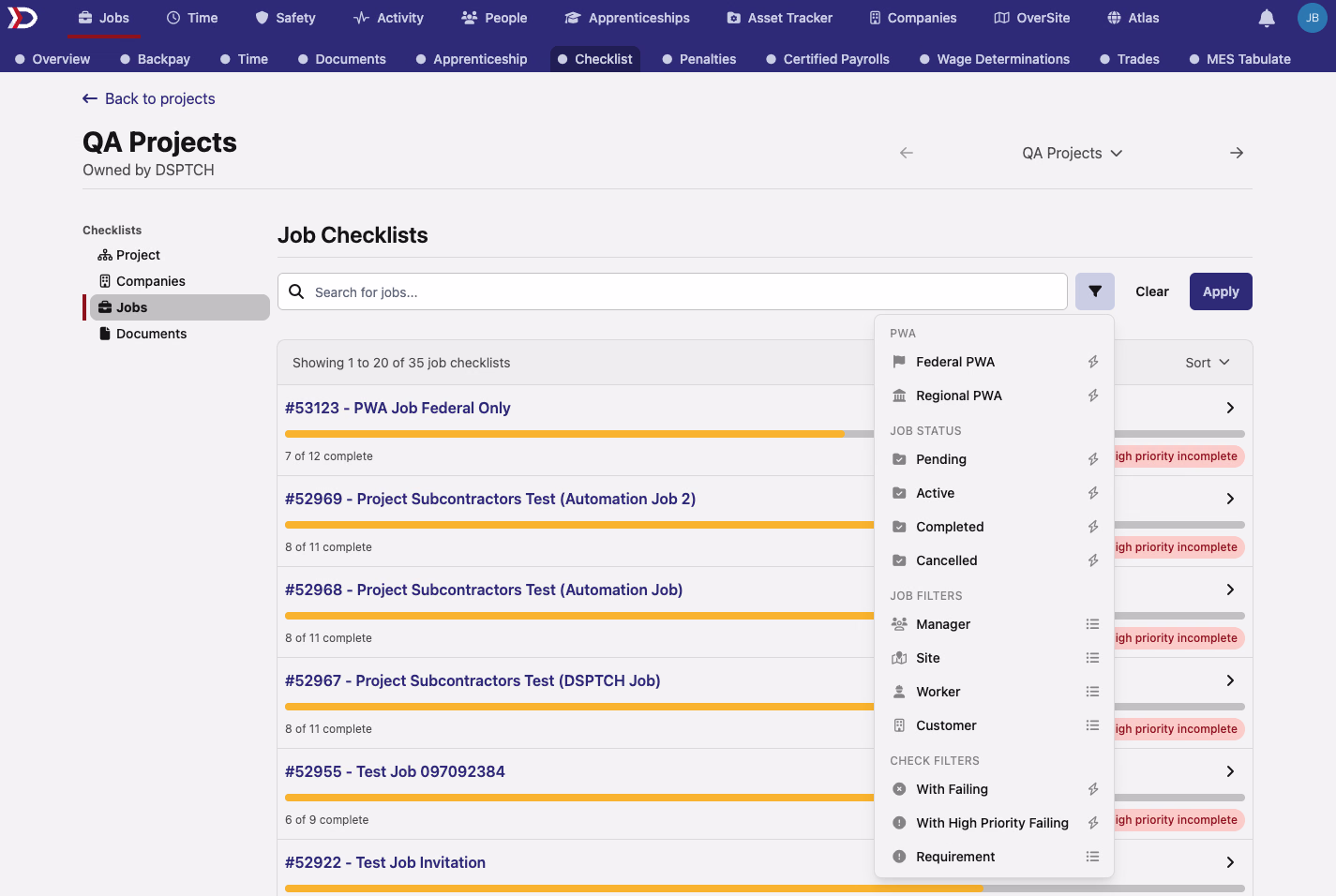The image size is (1336, 896).
Task: Click lightning icon next to With Failing
Action: click(1092, 789)
